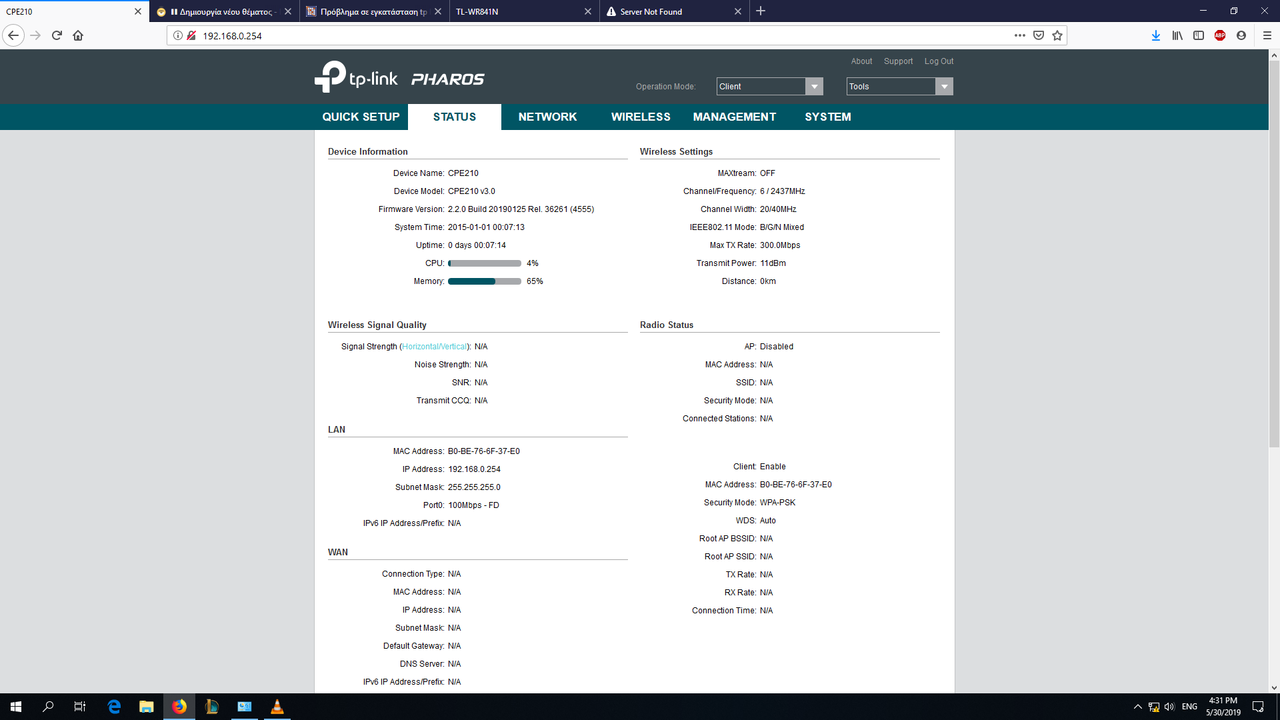This screenshot has height=720, width=1280.
Task: Show site information icon in address bar
Action: (178, 35)
